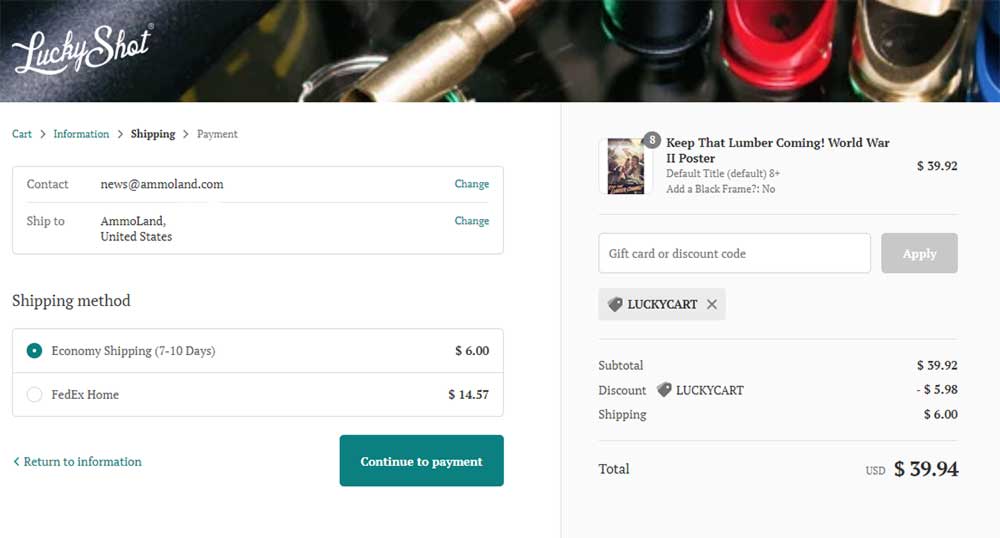
Task: Change the contact email address
Action: [x=471, y=184]
